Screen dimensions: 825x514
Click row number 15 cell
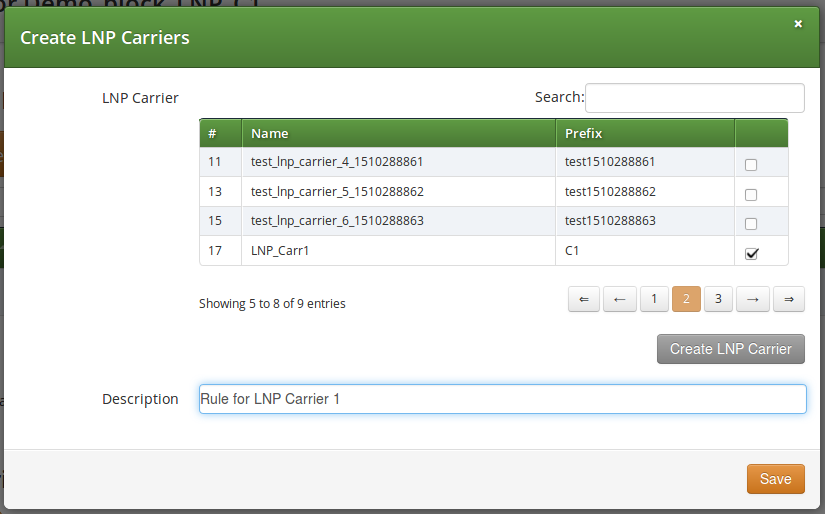click(220, 221)
